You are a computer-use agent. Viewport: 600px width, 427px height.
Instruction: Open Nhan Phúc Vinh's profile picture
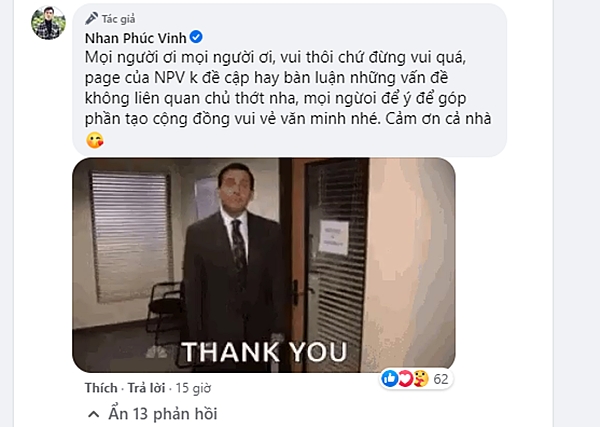tap(48, 23)
